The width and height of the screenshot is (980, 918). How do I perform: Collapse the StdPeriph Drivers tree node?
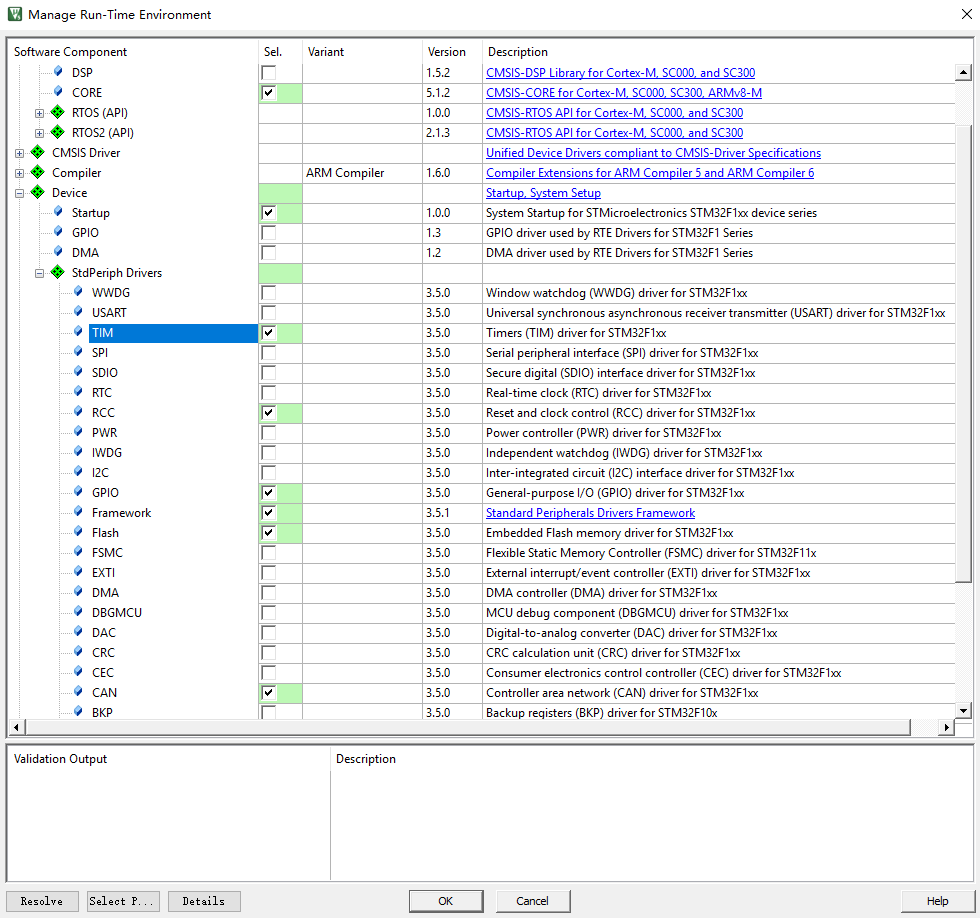(39, 273)
